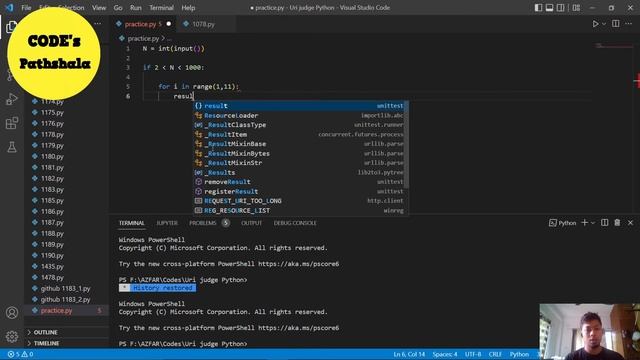
Task: Open the Manage gear icon
Action: pyautogui.click(x=11, y=336)
